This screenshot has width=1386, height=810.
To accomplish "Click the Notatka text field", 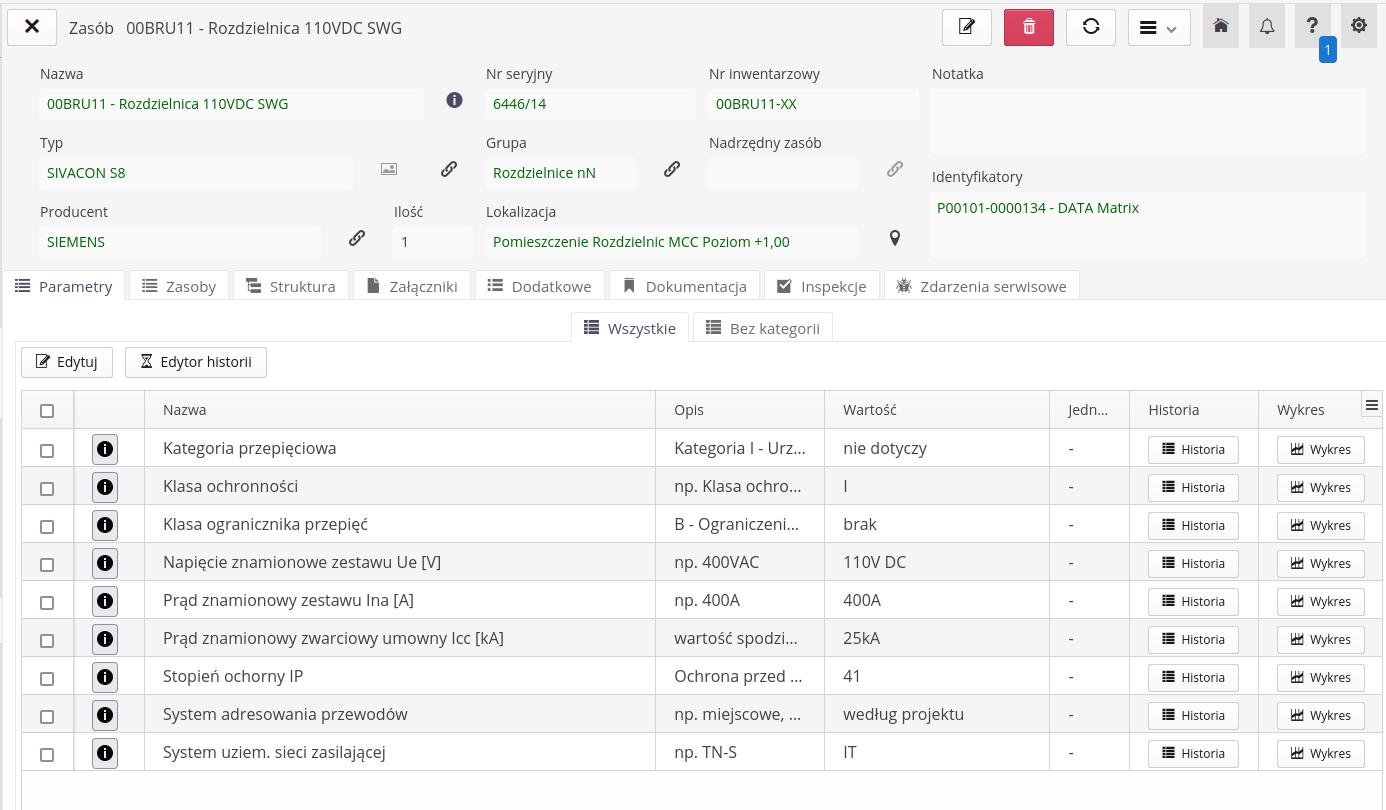I will (1147, 121).
